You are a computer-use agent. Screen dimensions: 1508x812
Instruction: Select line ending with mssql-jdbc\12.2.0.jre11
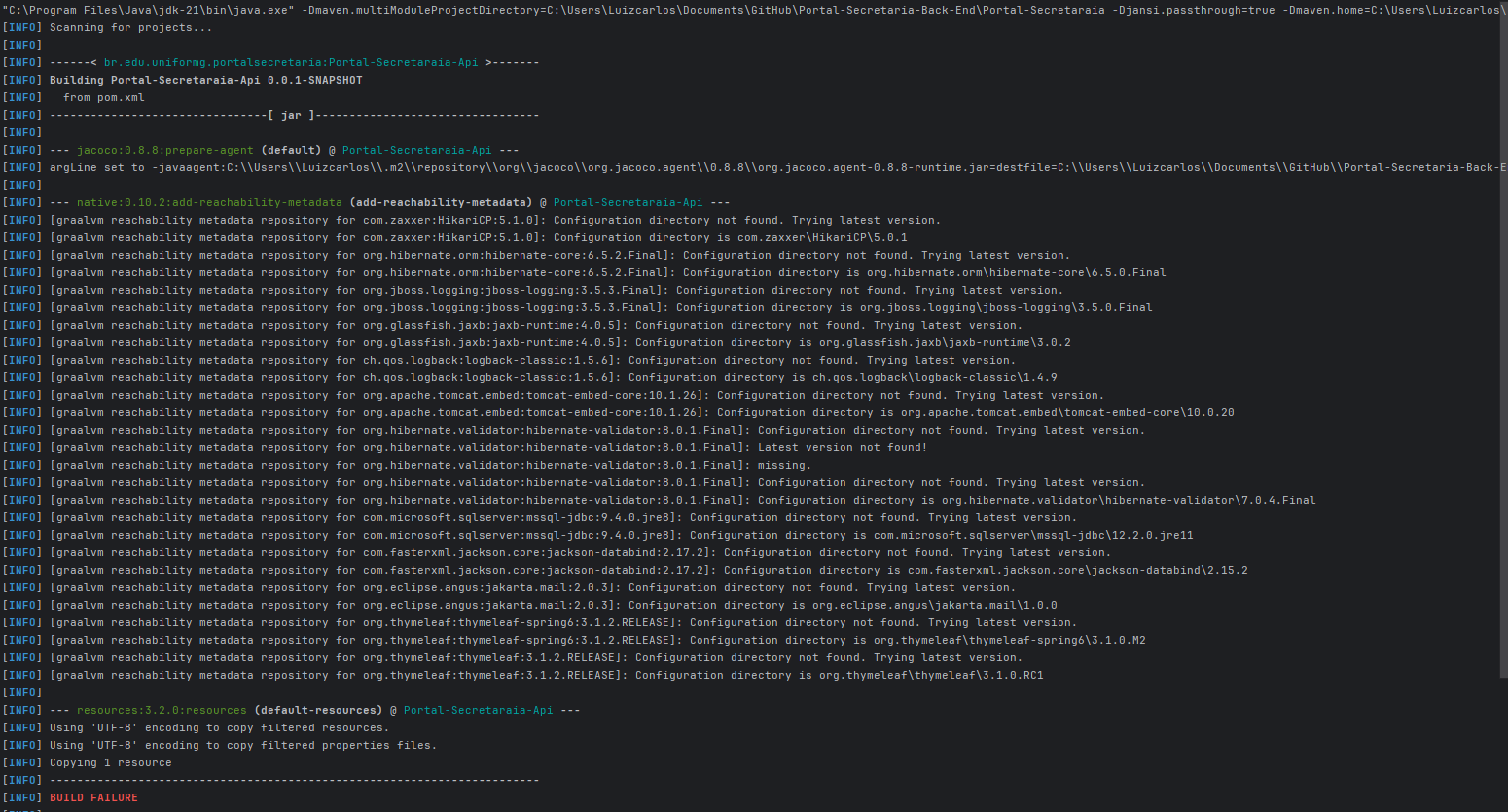pyautogui.click(x=597, y=535)
